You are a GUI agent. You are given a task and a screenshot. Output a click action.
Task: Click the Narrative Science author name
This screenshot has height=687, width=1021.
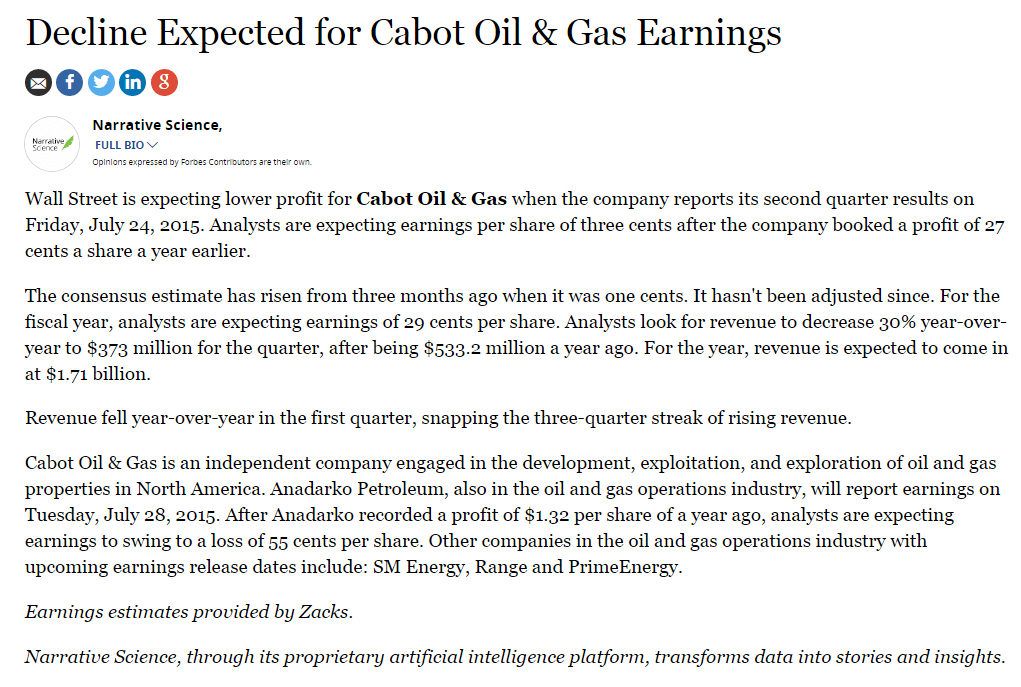(x=157, y=125)
